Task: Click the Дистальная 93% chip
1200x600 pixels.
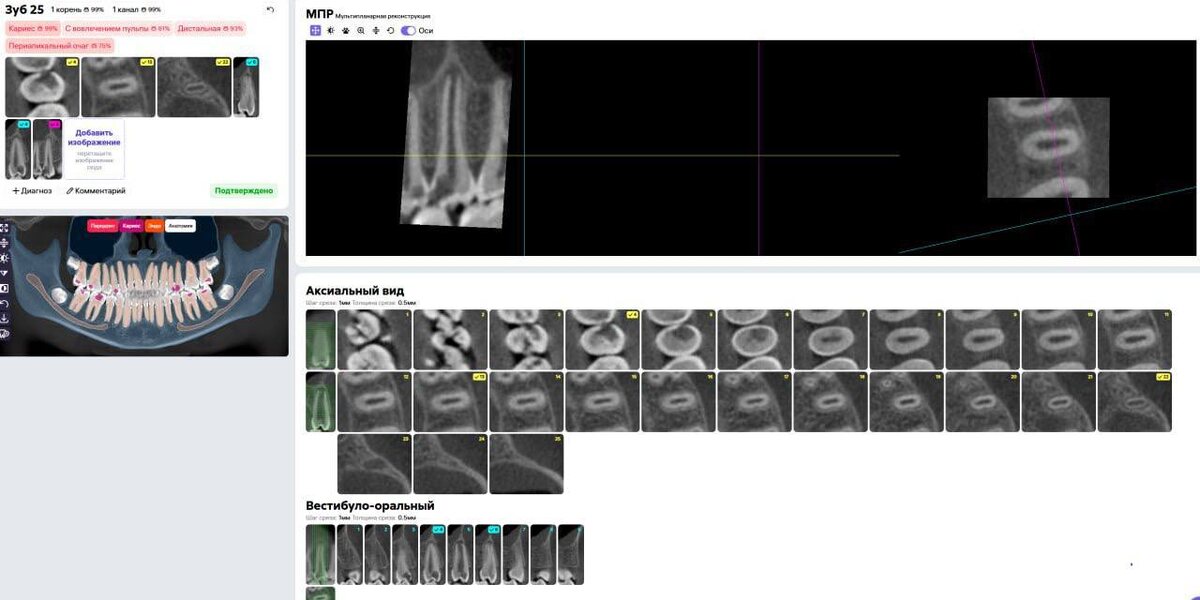Action: pyautogui.click(x=210, y=28)
